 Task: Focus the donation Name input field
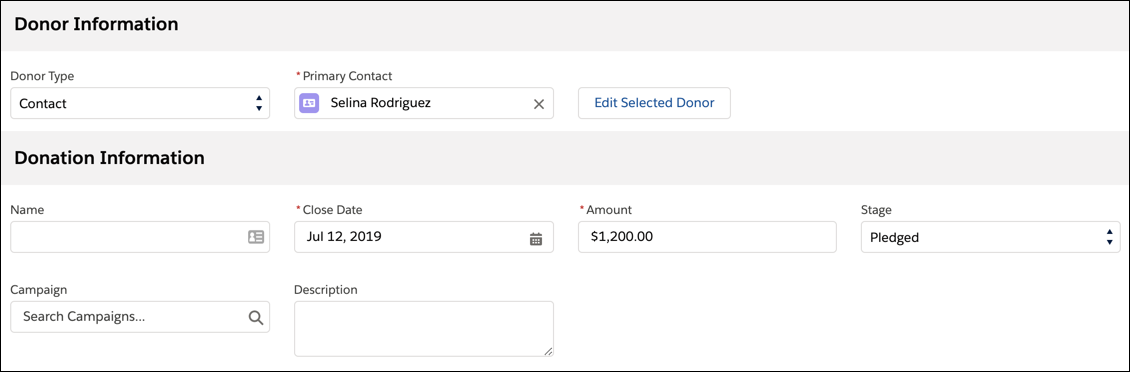tap(140, 237)
